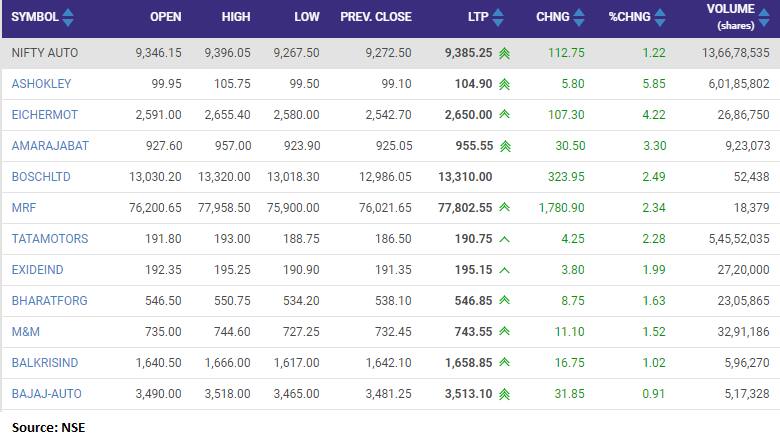Open the EICHERMOT stock link
The image size is (780, 438).
pyautogui.click(x=45, y=114)
